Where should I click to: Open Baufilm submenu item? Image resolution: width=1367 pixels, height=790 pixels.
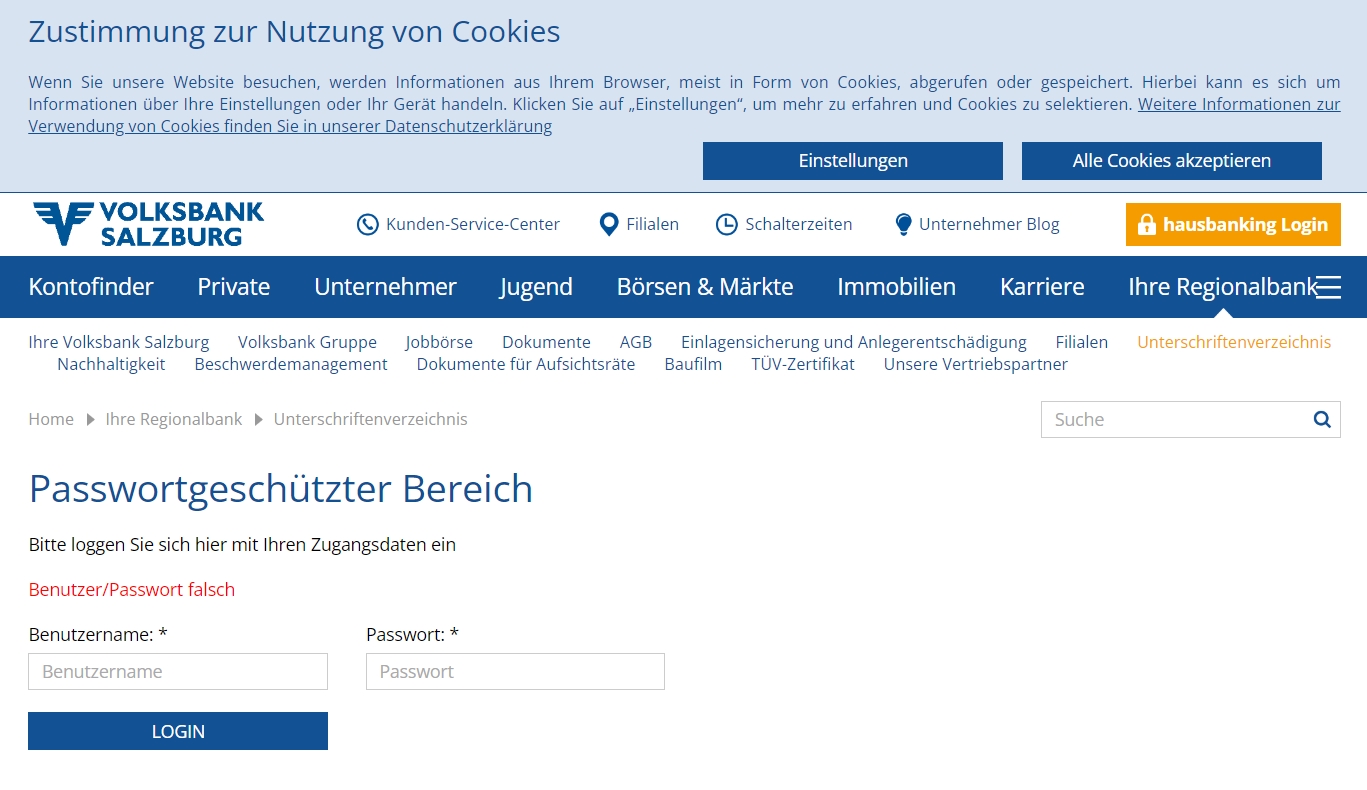point(693,364)
